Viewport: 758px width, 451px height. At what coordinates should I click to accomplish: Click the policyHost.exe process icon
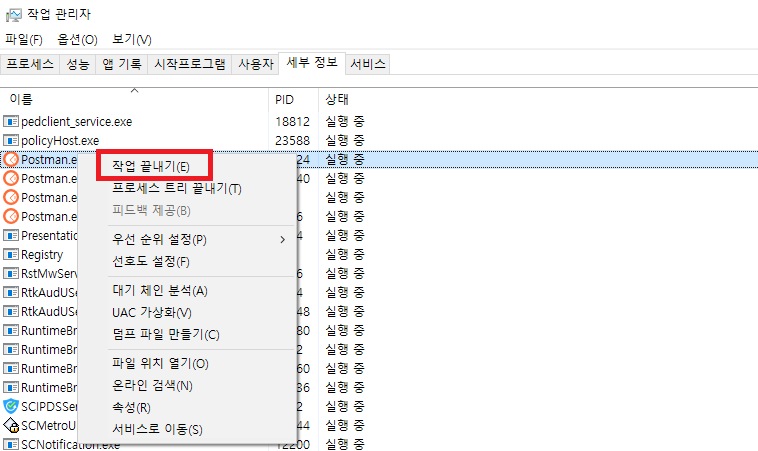click(x=11, y=140)
